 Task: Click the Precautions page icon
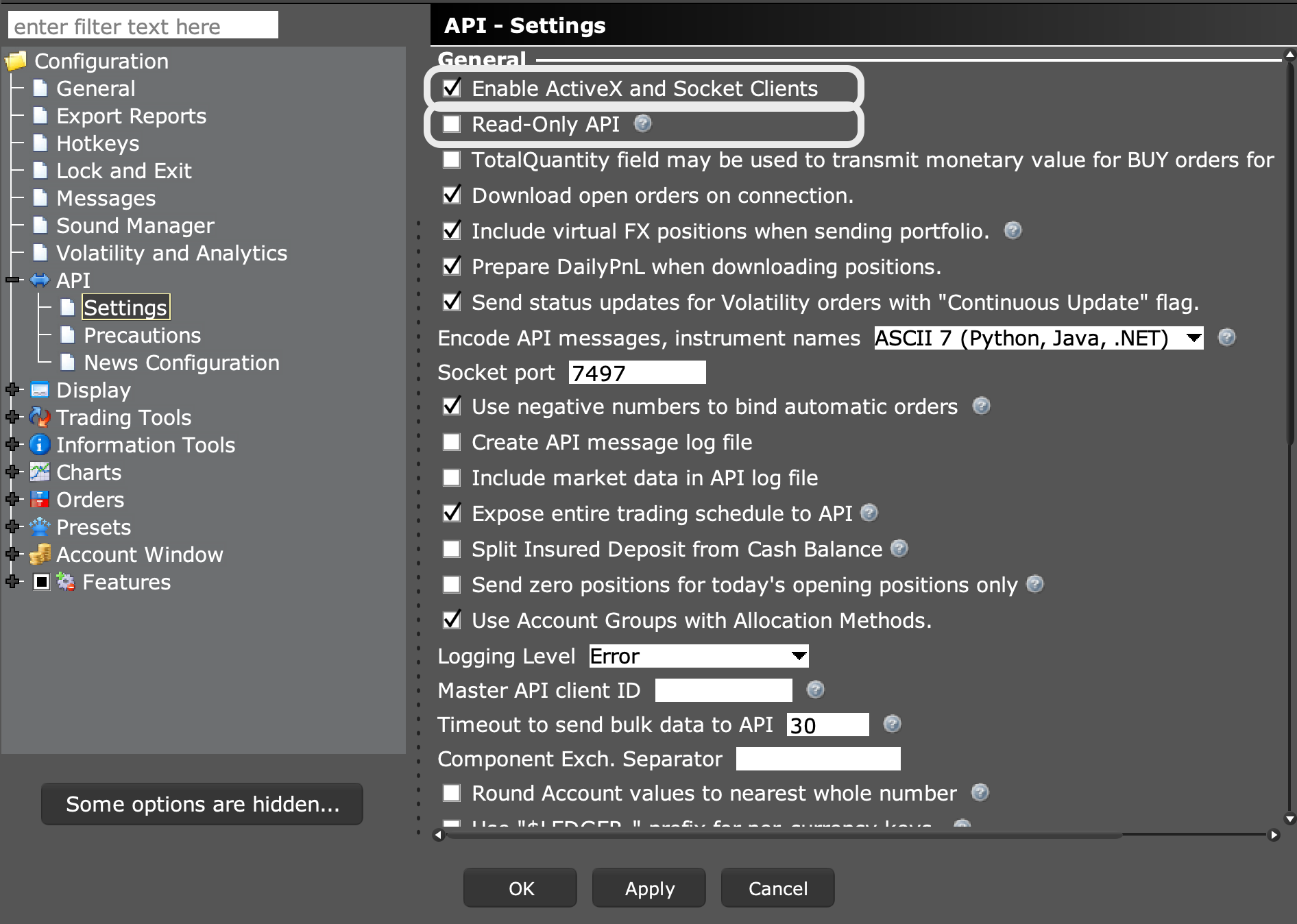click(68, 335)
